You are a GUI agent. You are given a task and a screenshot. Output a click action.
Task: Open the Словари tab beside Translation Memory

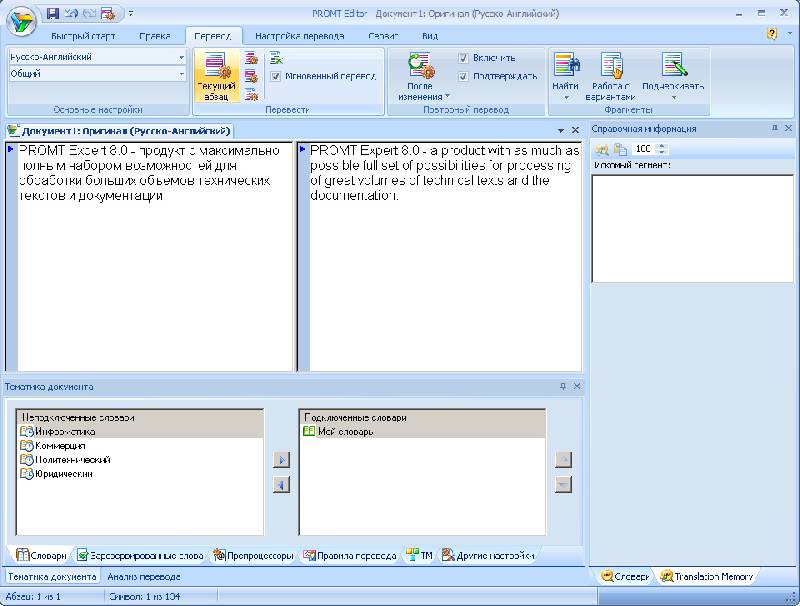click(625, 576)
